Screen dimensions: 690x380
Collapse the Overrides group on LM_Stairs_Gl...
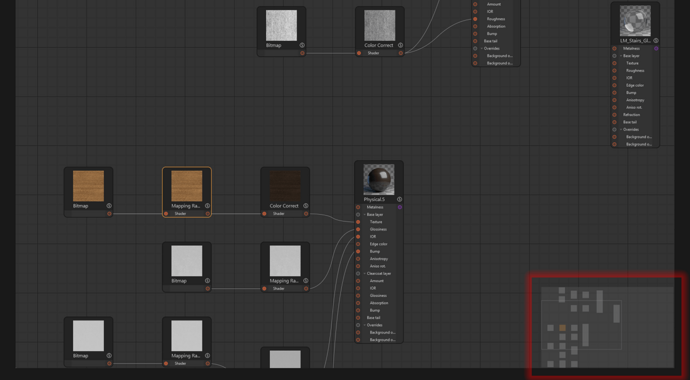(621, 130)
